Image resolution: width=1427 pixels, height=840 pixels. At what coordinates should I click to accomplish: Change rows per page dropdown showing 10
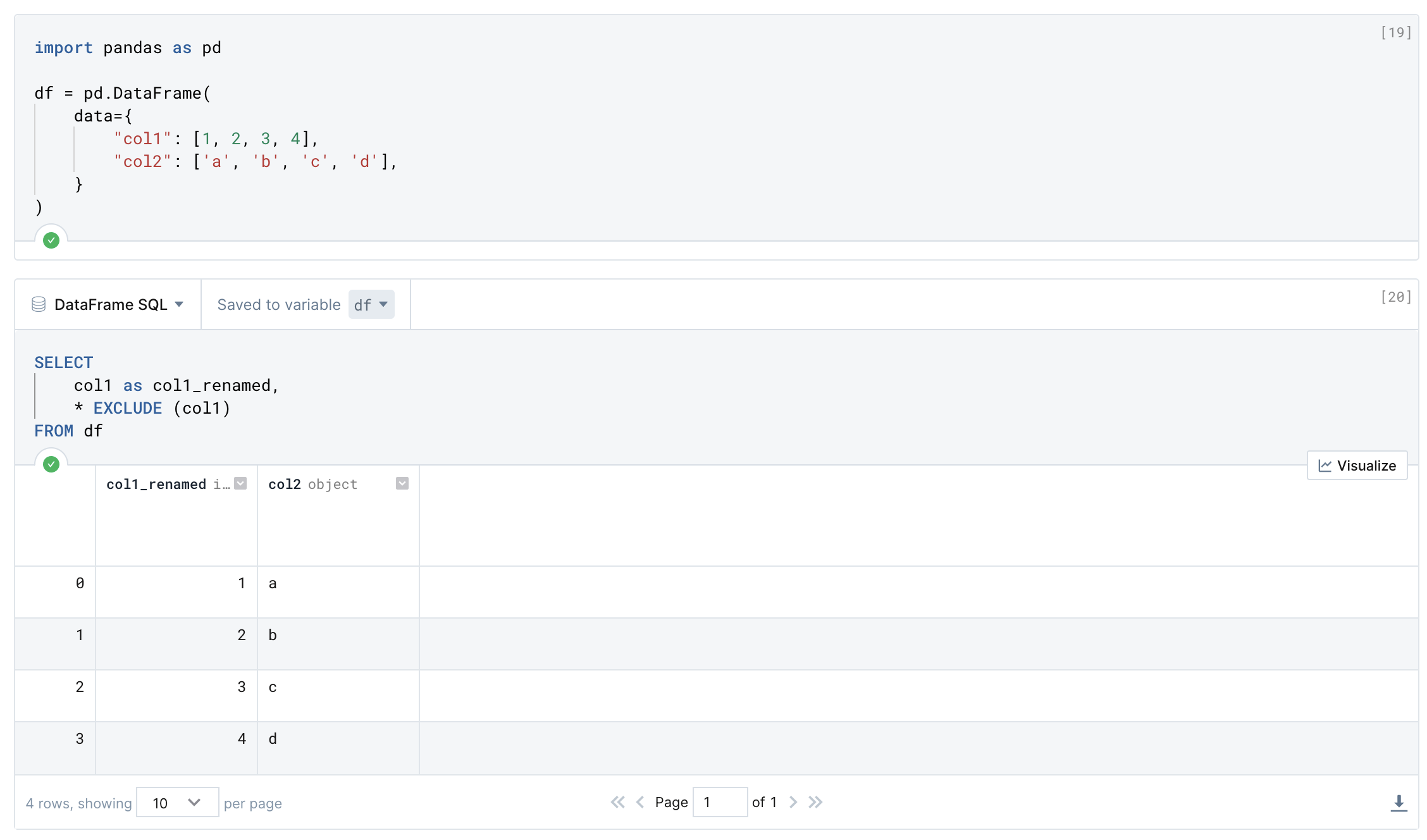pos(177,803)
